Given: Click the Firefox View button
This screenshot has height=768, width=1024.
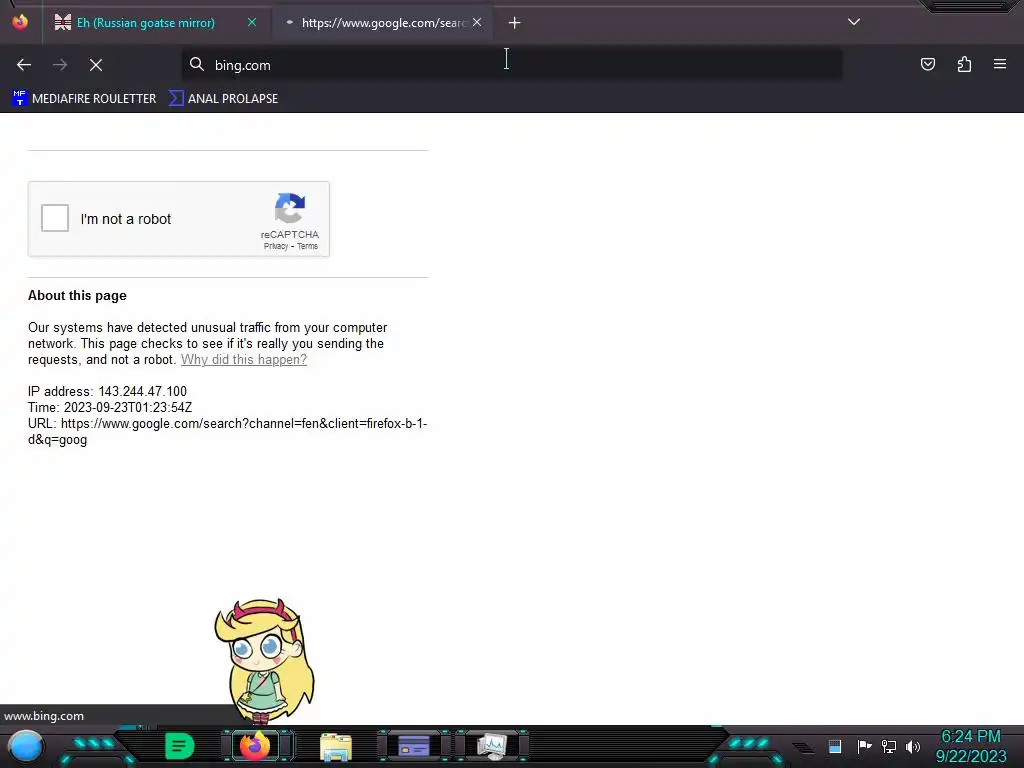Looking at the screenshot, I should (x=20, y=22).
